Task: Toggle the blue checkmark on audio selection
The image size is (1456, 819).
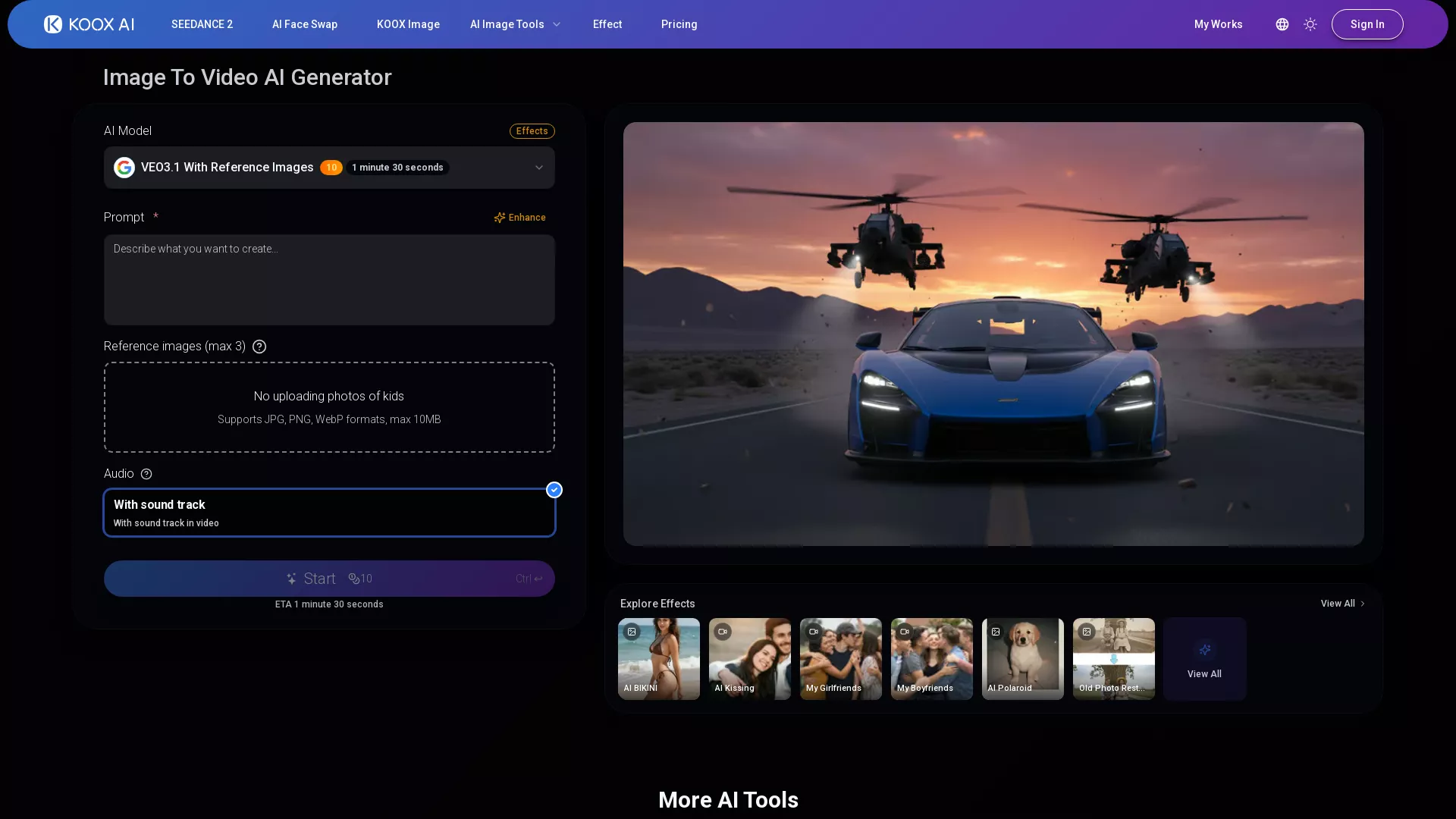Action: [554, 490]
